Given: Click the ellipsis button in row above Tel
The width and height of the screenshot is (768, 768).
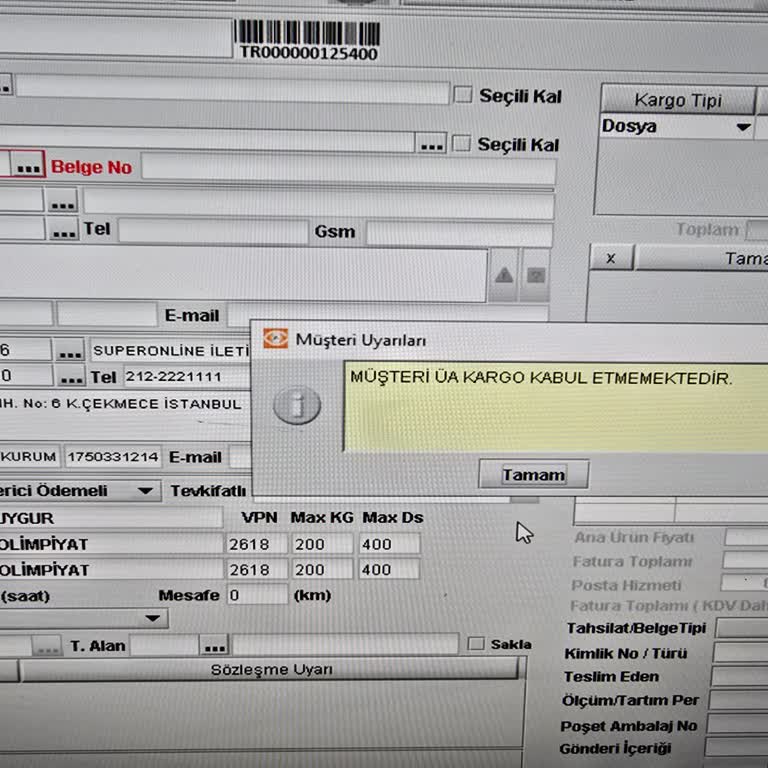Looking at the screenshot, I should tap(62, 201).
